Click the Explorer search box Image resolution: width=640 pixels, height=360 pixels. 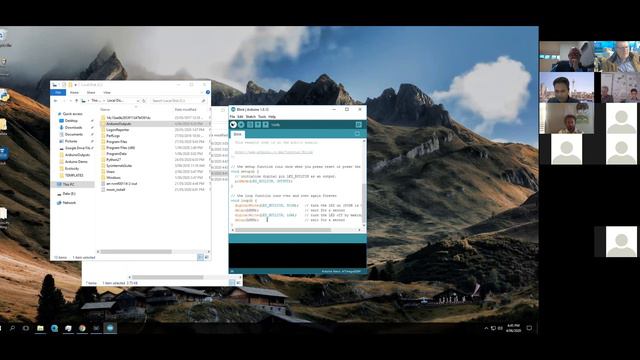click(178, 100)
